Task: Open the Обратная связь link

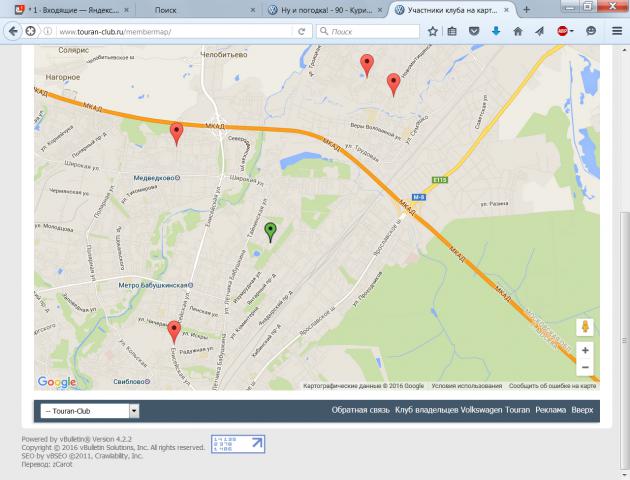Action: click(360, 410)
